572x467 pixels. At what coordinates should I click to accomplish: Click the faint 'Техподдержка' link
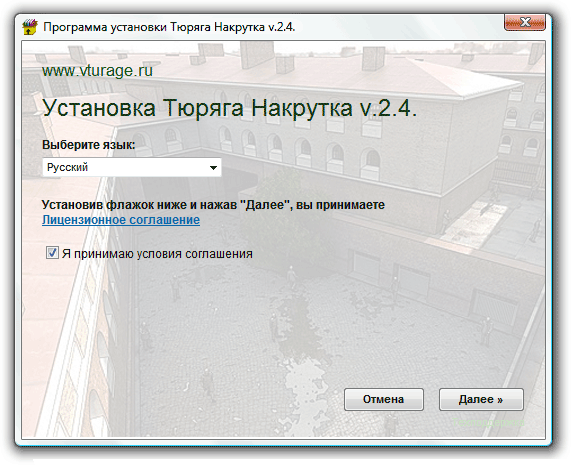[x=488, y=422]
